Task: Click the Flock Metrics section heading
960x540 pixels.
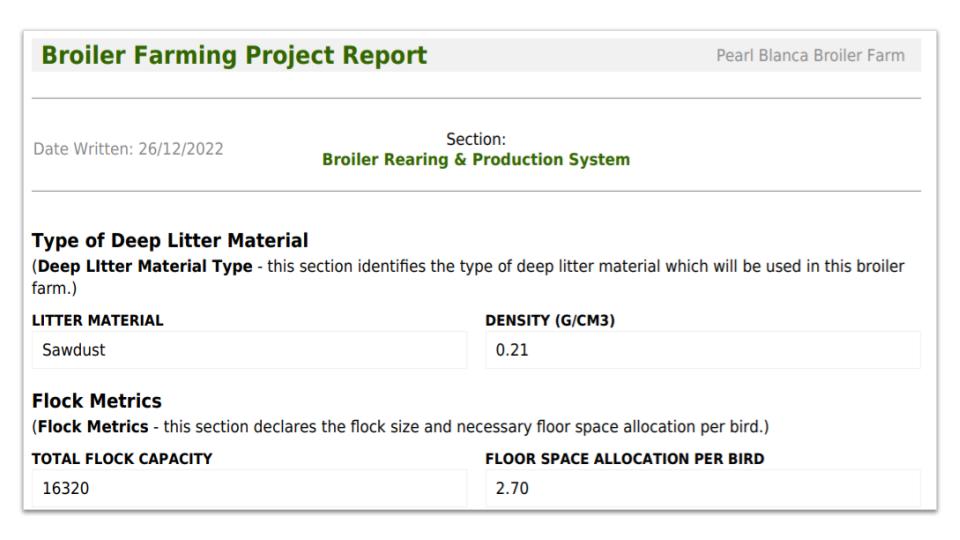Action: (x=97, y=401)
